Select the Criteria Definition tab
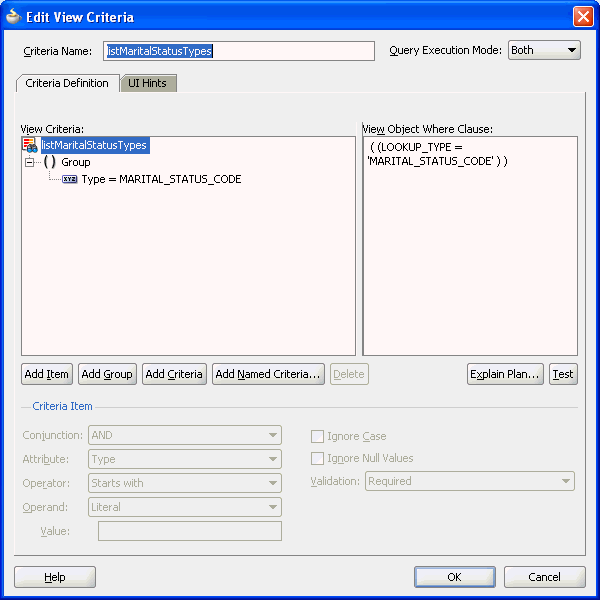This screenshot has width=600, height=600. pyautogui.click(x=67, y=84)
